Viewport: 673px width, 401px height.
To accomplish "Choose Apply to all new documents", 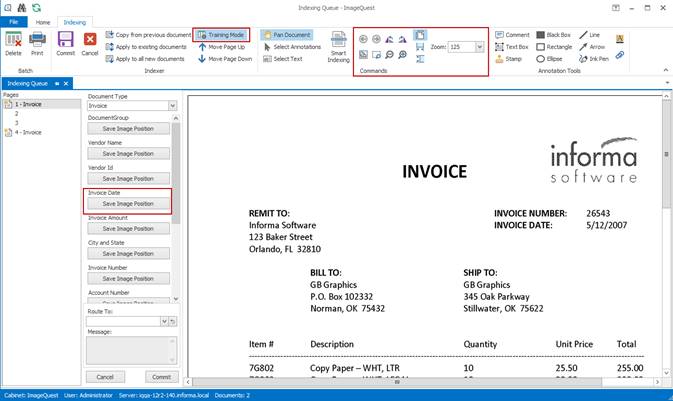I will pyautogui.click(x=145, y=59).
